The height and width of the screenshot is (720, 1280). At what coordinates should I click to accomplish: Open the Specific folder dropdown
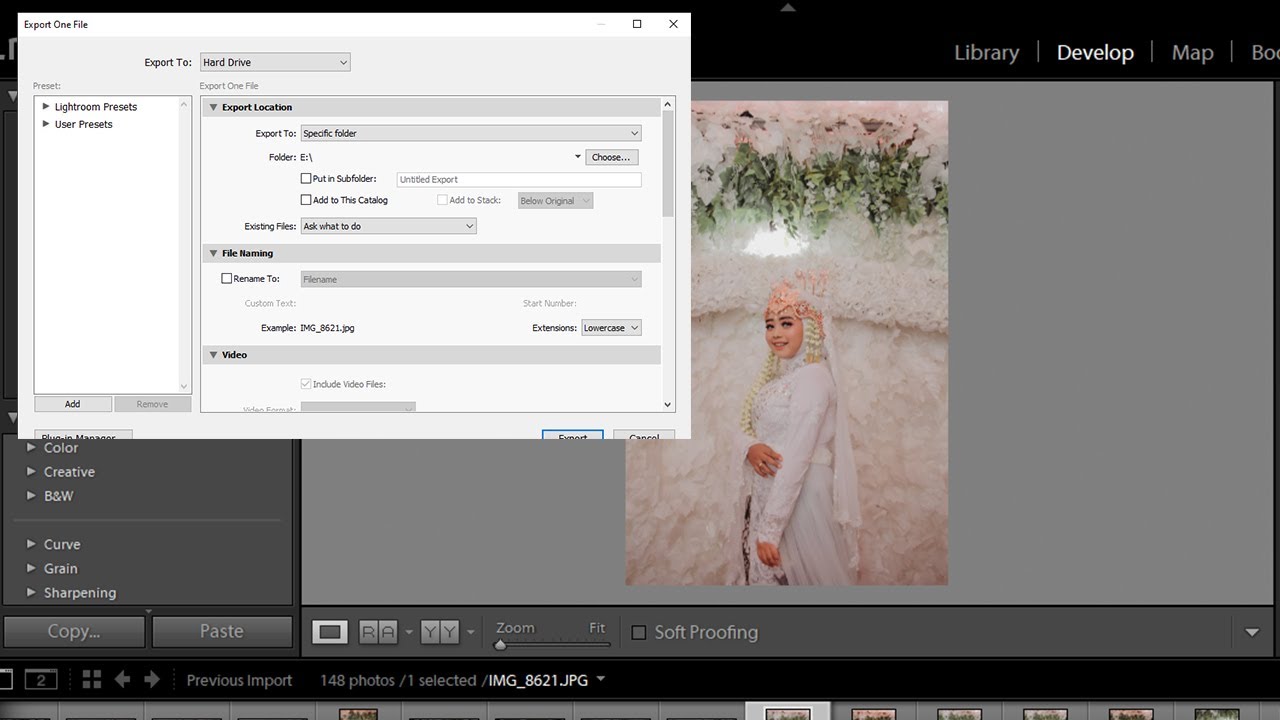(x=471, y=133)
